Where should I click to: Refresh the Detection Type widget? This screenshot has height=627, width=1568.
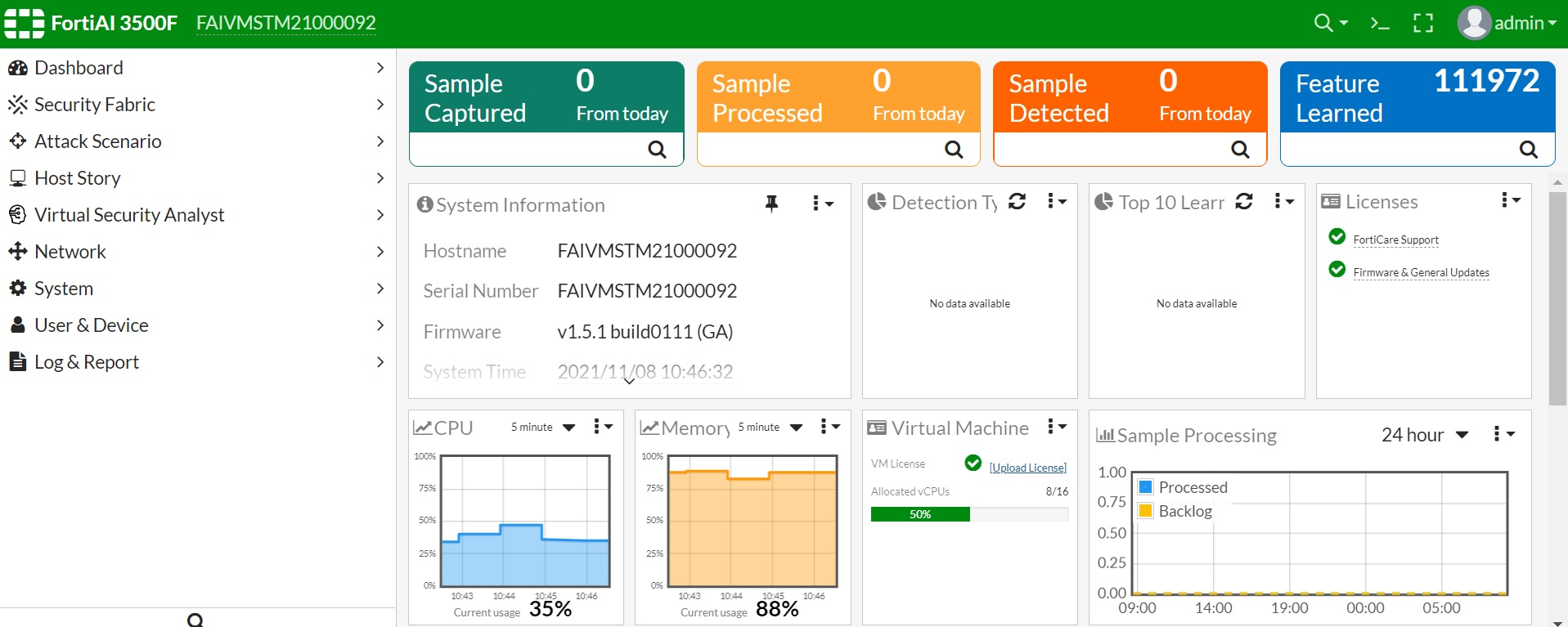click(1017, 202)
